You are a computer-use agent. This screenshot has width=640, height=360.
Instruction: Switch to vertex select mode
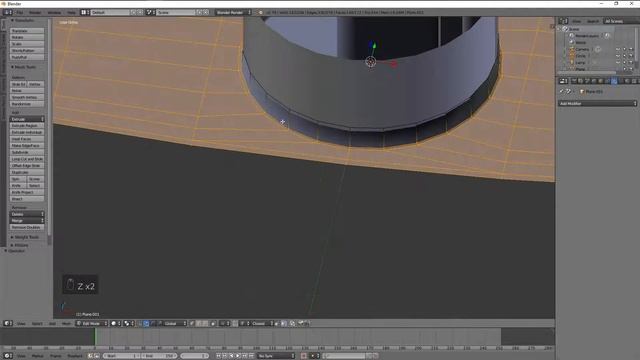(192, 323)
